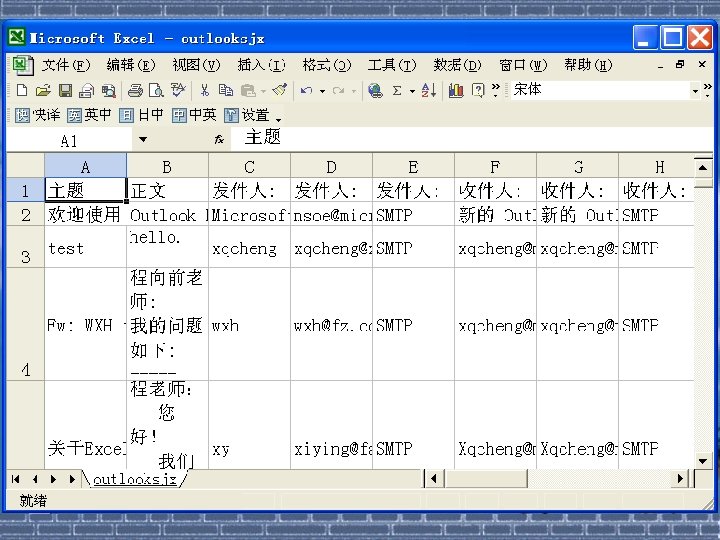Screen dimensions: 720x540
Task: Expand the formatting toolbar options chevron
Action: pos(708,90)
